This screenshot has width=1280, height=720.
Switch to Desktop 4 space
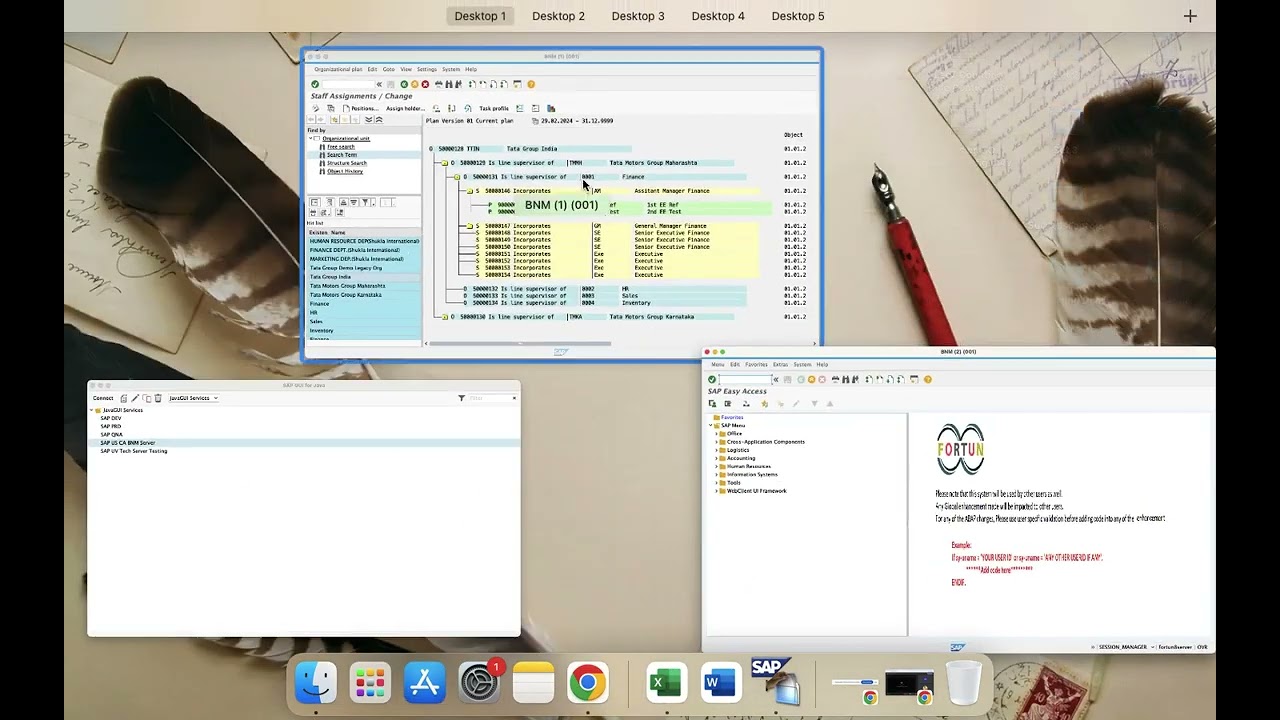(718, 16)
